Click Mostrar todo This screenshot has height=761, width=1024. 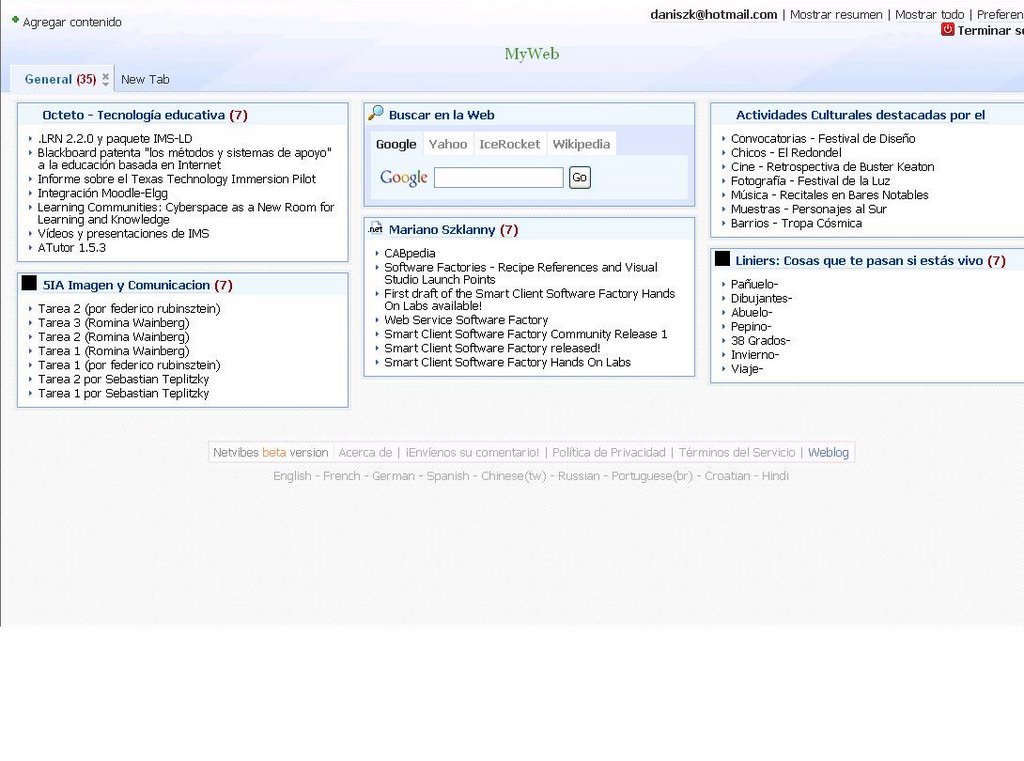[929, 14]
